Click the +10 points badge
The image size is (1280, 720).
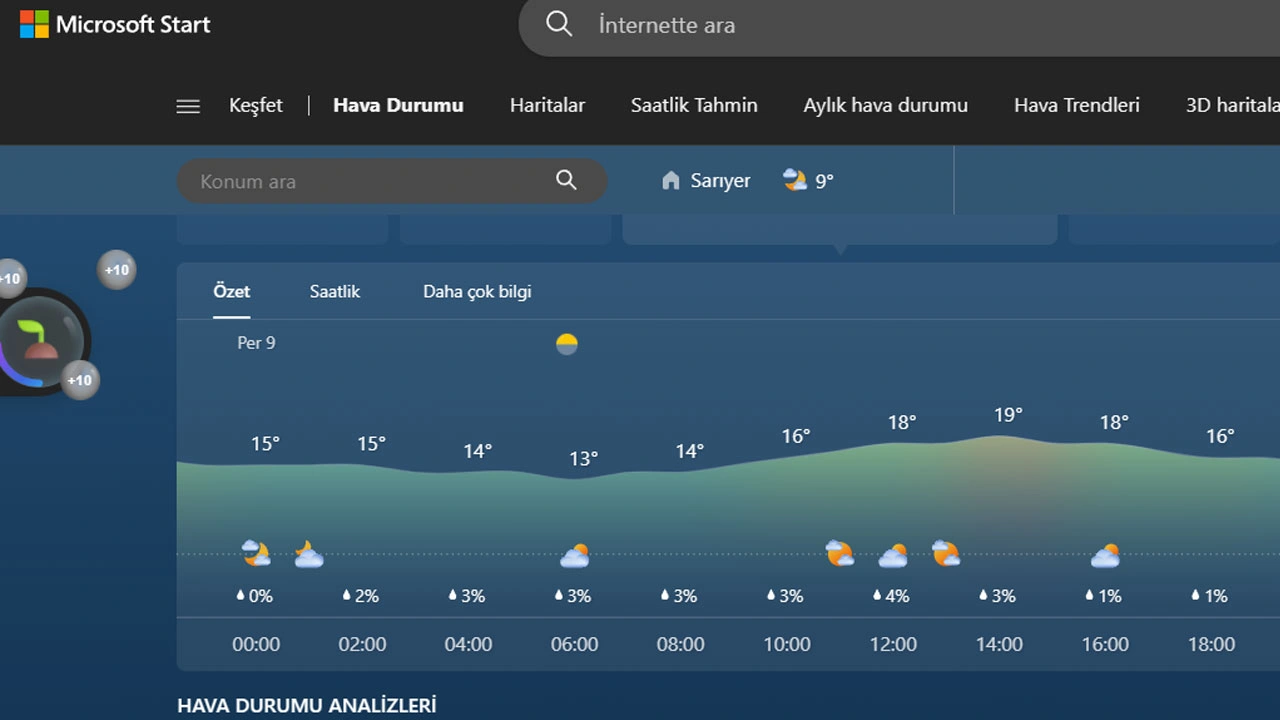point(116,269)
